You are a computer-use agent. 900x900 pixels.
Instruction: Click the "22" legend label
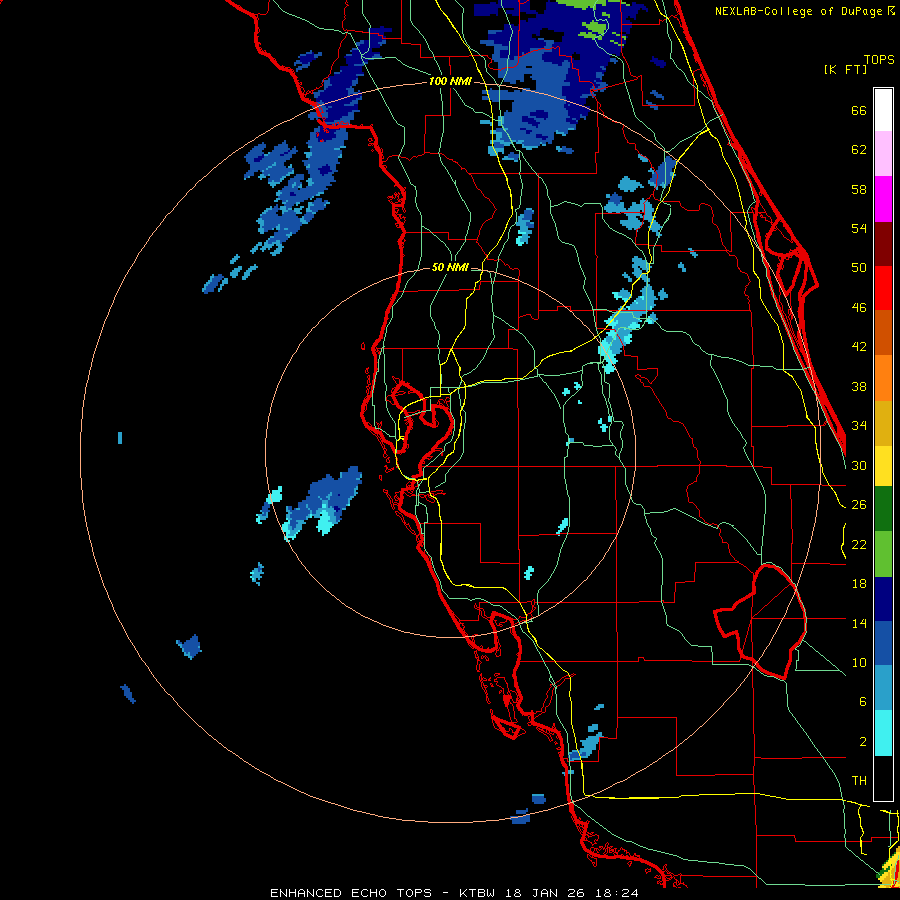pos(859,544)
